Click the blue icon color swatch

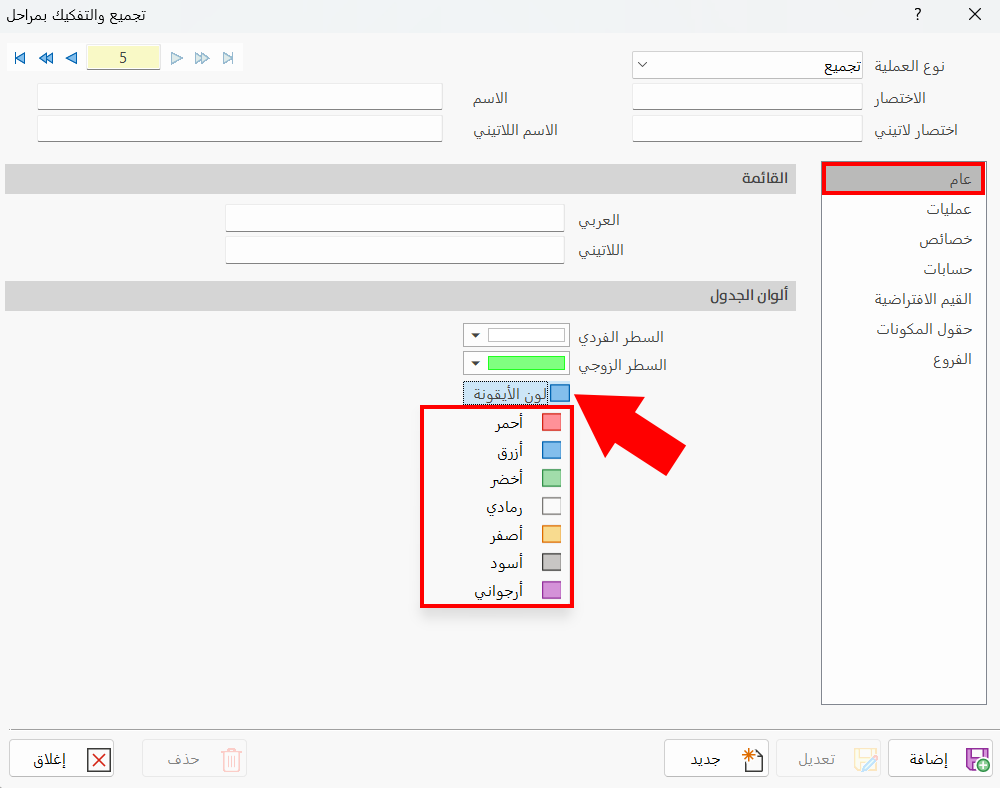click(x=560, y=393)
